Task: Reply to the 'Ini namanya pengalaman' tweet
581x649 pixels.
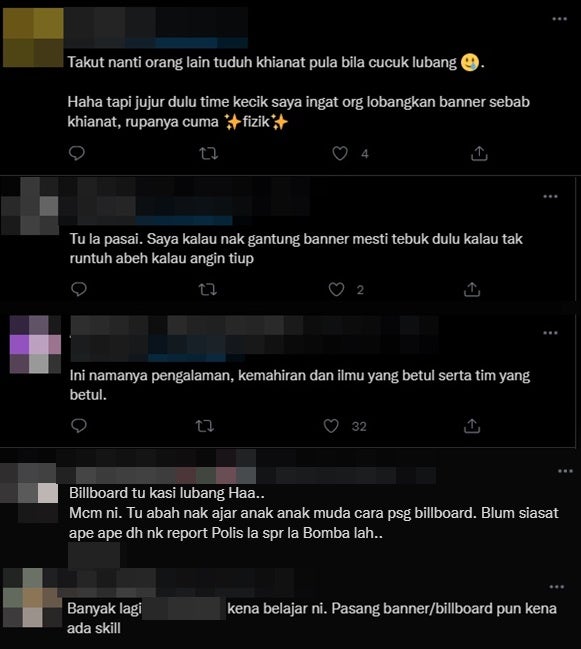Action: coord(79,425)
